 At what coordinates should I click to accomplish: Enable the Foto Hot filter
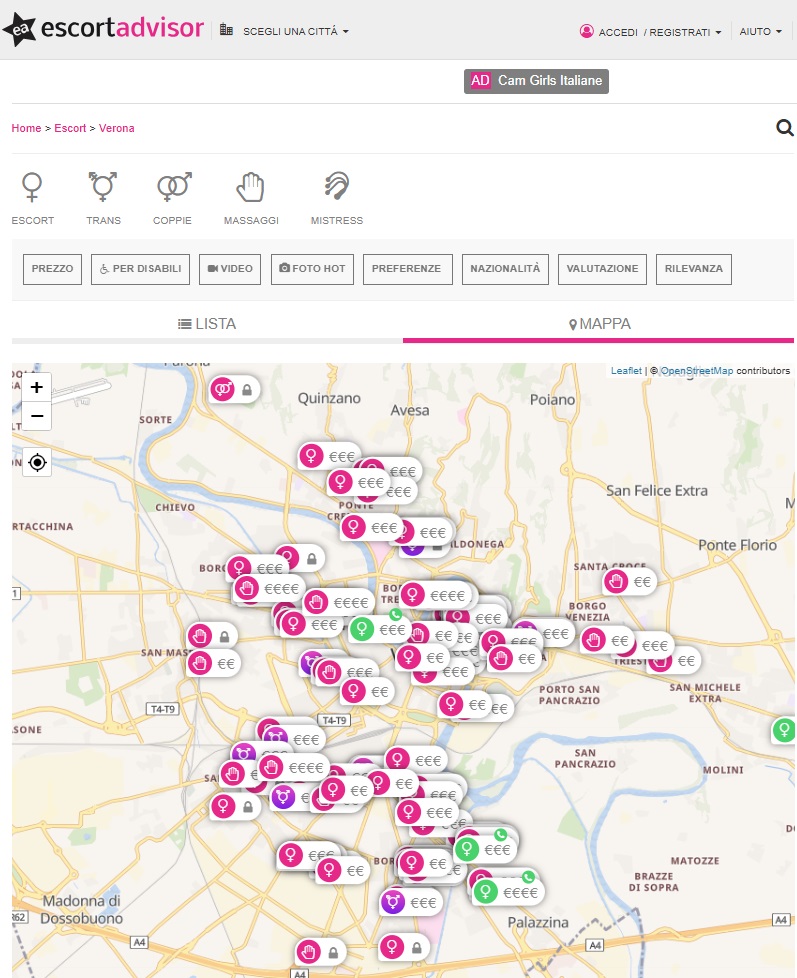point(312,269)
